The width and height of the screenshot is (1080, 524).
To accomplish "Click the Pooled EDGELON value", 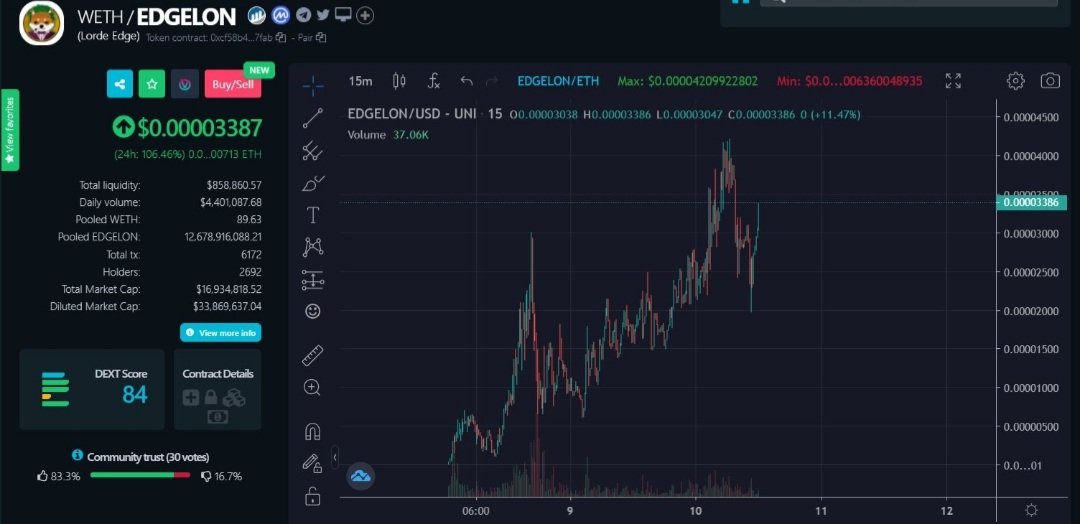I will (x=223, y=237).
